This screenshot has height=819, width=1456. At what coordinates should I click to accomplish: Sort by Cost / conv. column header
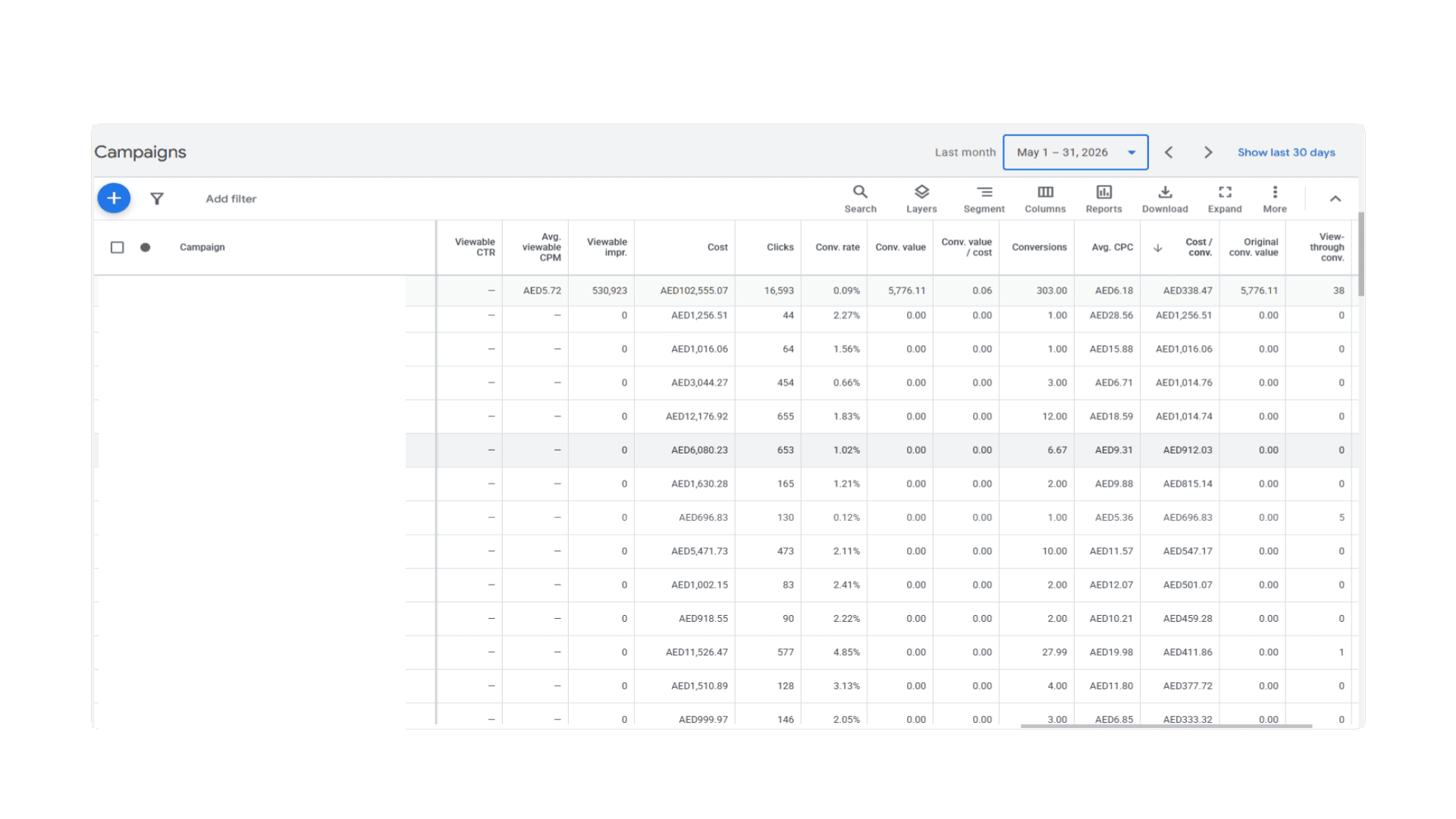pyautogui.click(x=1199, y=247)
